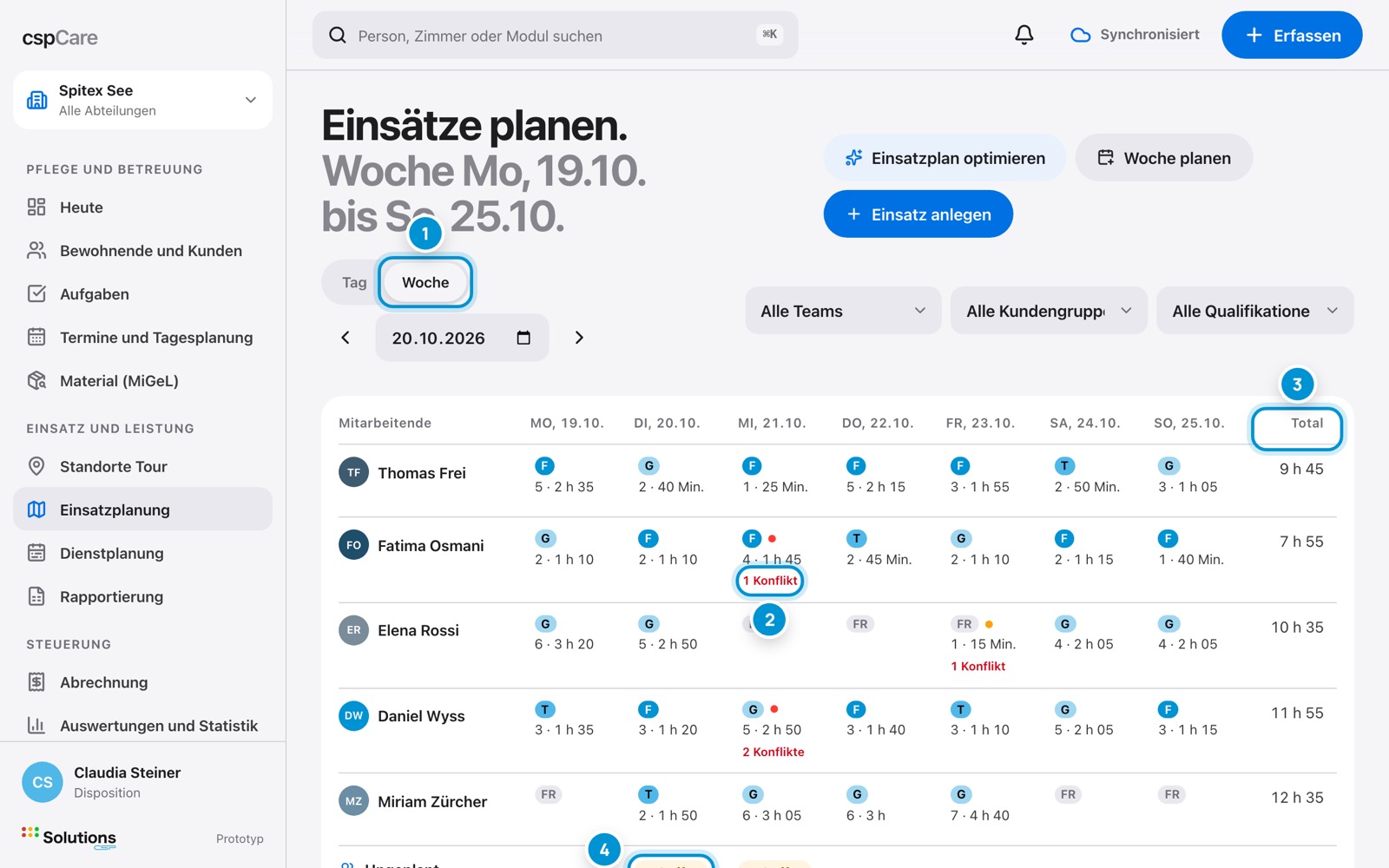Image resolution: width=1389 pixels, height=868 pixels.
Task: Open Elena Rossi's Friday 1 Konflikt
Action: (978, 666)
